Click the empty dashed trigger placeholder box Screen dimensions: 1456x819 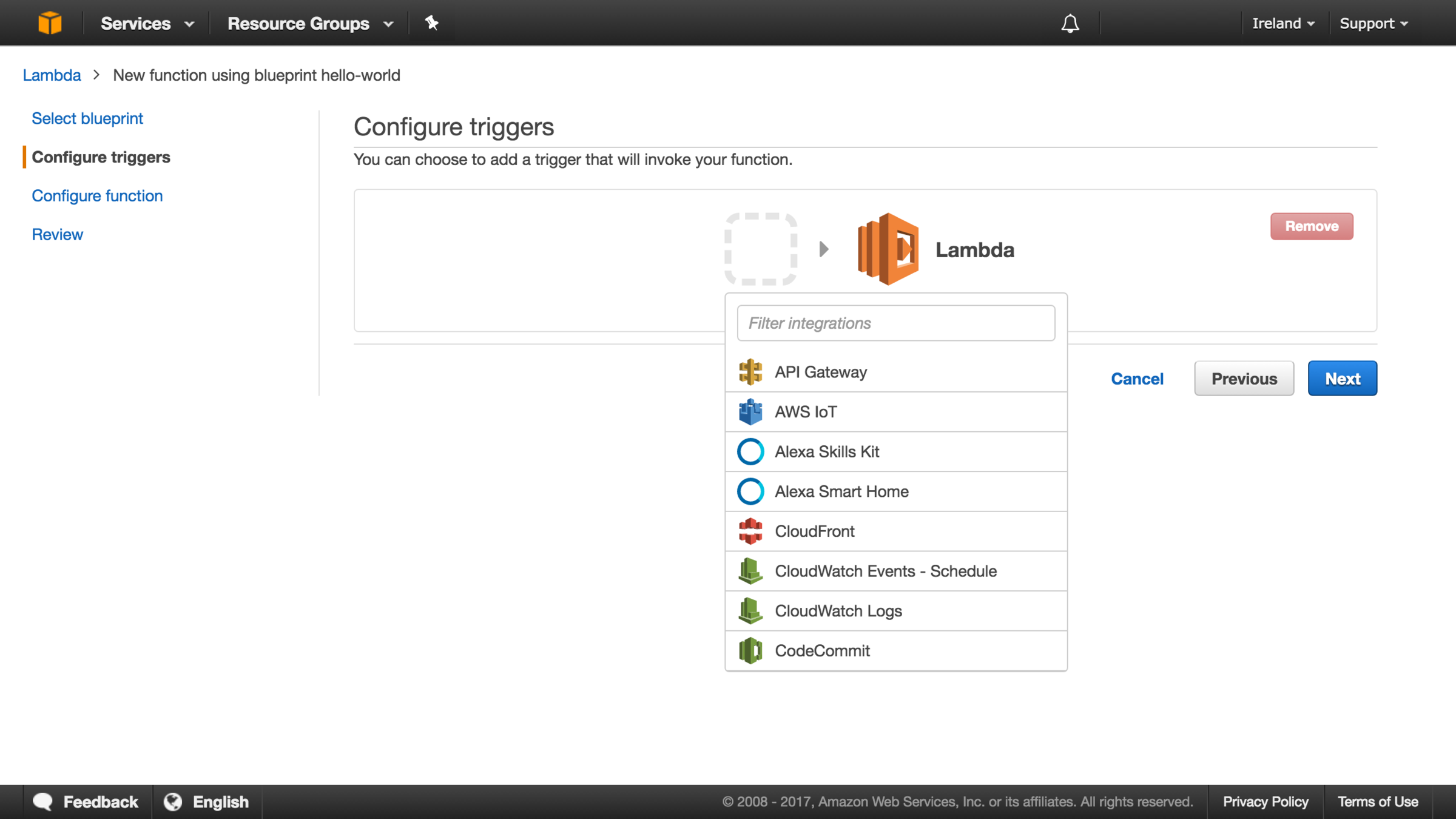(761, 249)
